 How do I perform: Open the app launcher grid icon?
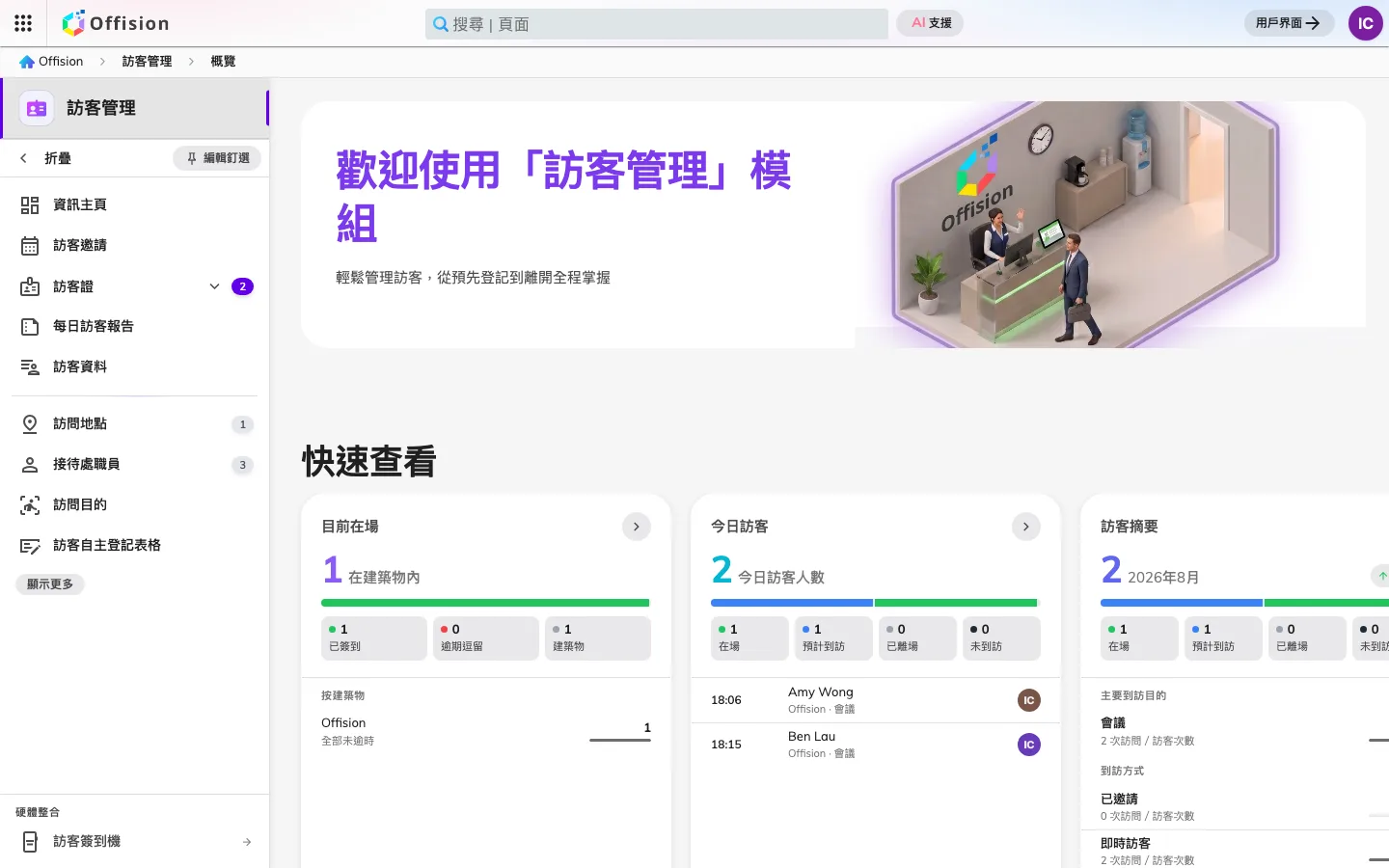23,23
